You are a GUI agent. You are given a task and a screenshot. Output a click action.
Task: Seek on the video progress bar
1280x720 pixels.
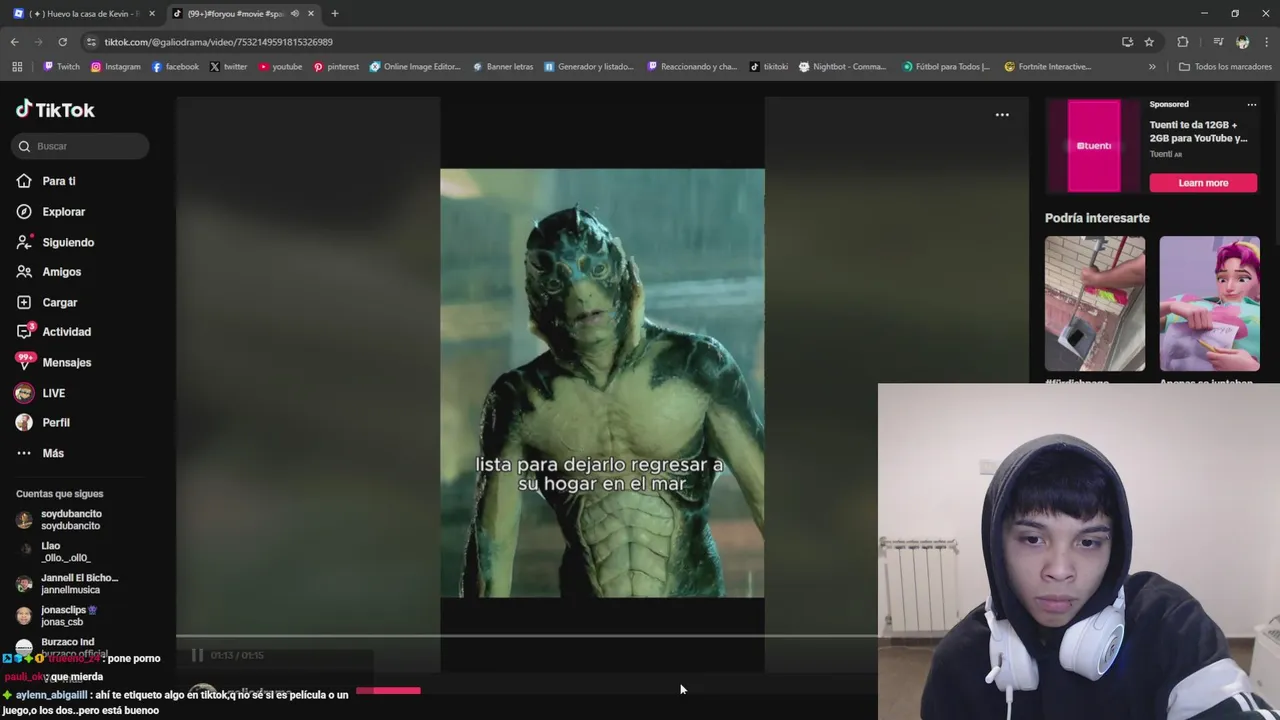tap(527, 635)
